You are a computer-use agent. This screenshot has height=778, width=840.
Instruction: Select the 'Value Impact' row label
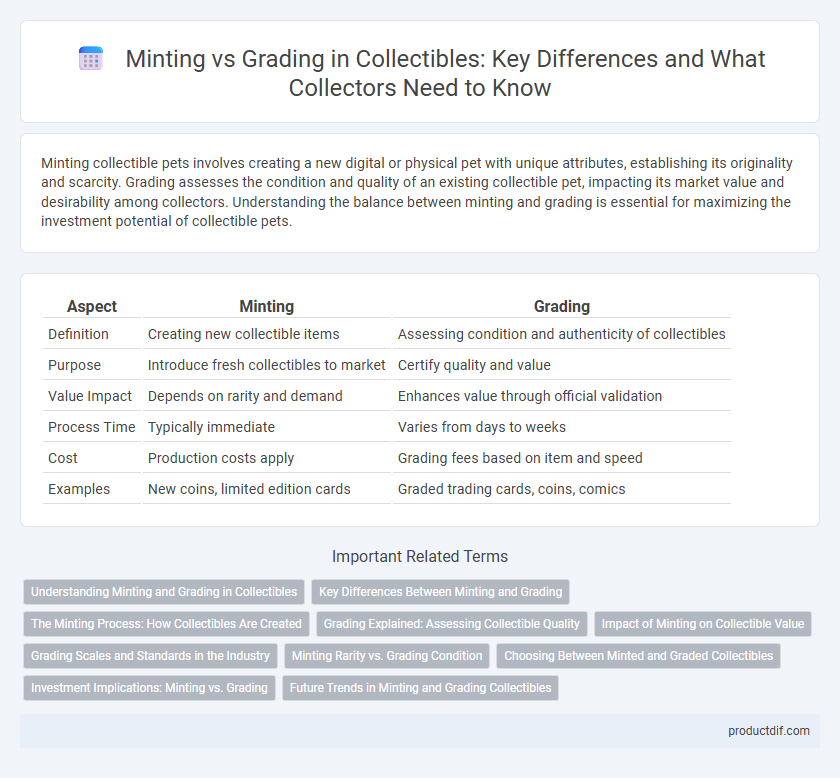point(89,396)
